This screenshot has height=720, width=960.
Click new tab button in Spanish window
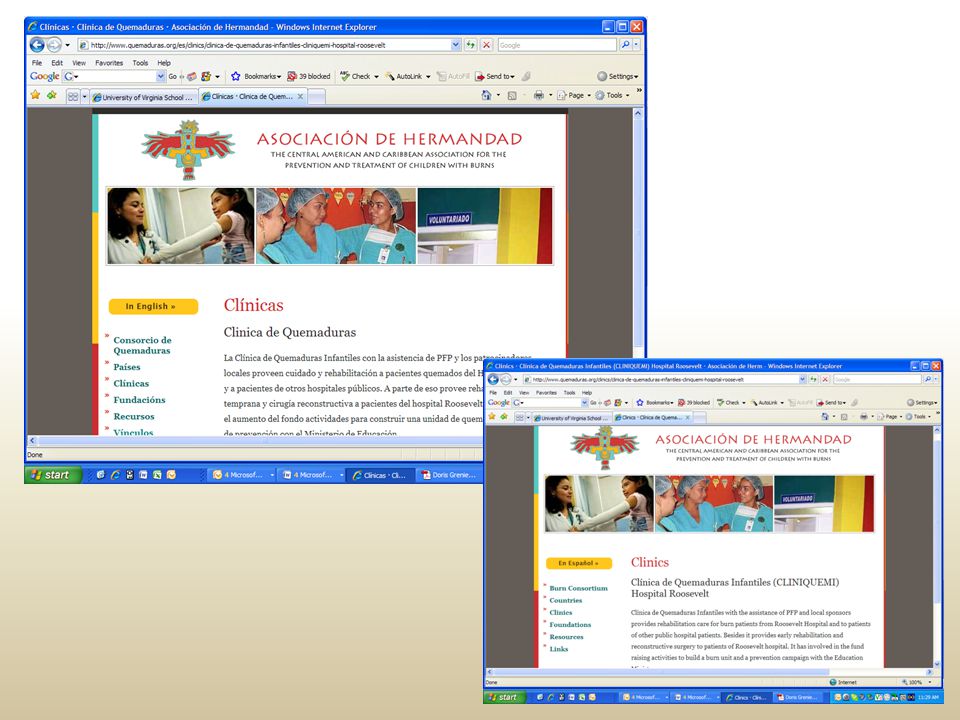[x=317, y=97]
